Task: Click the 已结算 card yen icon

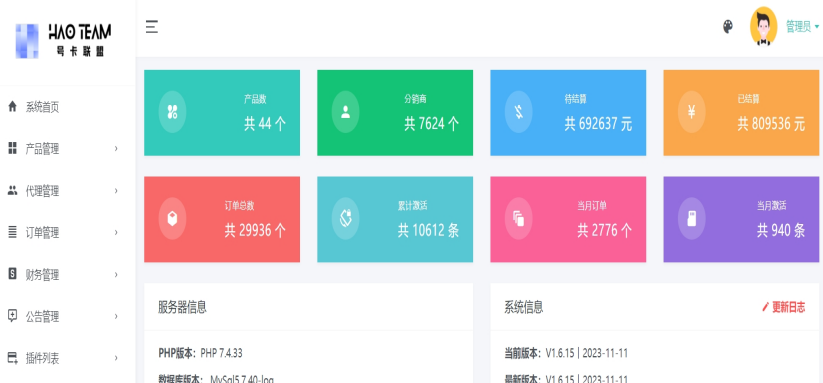Action: click(692, 112)
